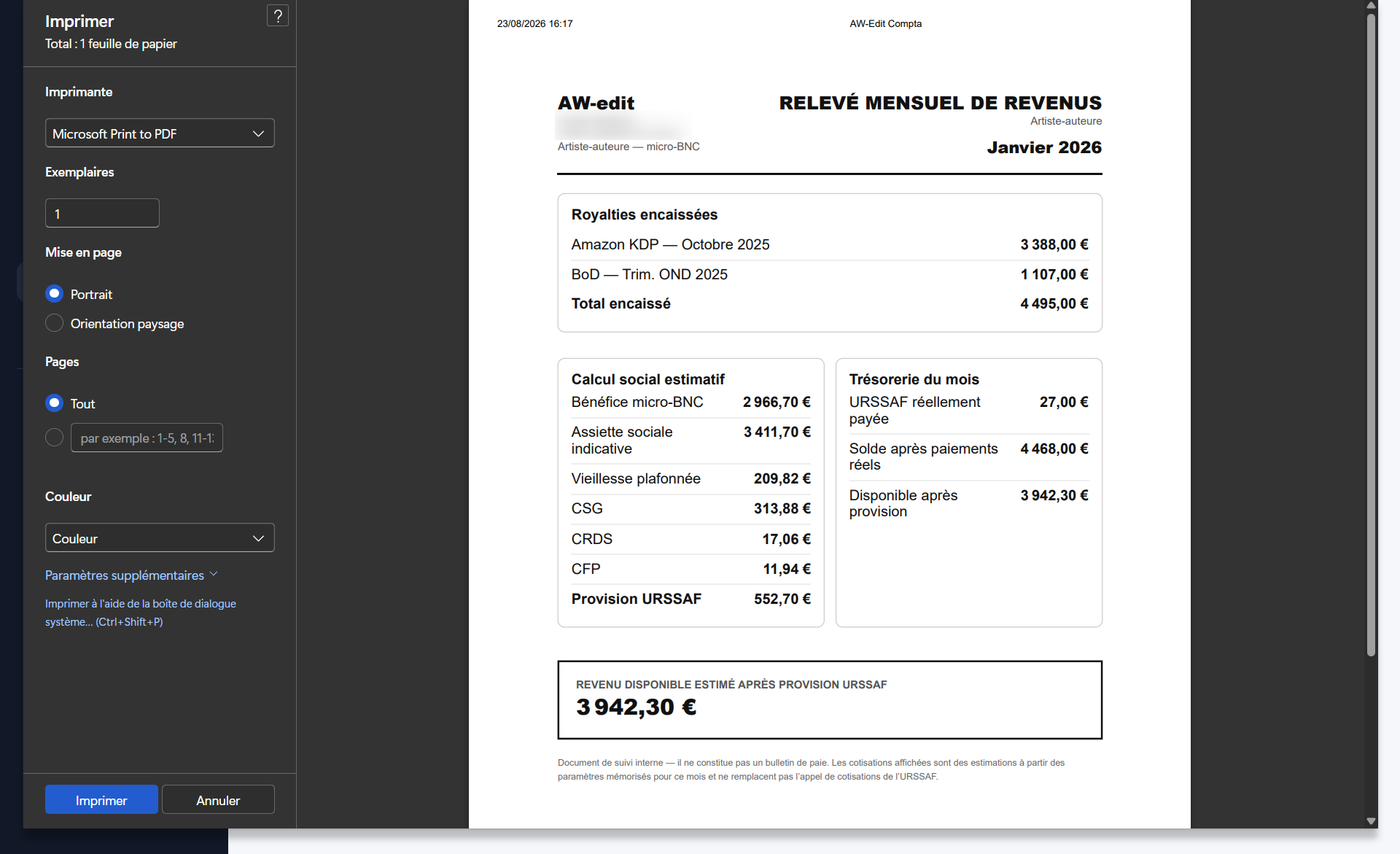
Task: Click 'Disponible après provision' label
Action: 903,503
